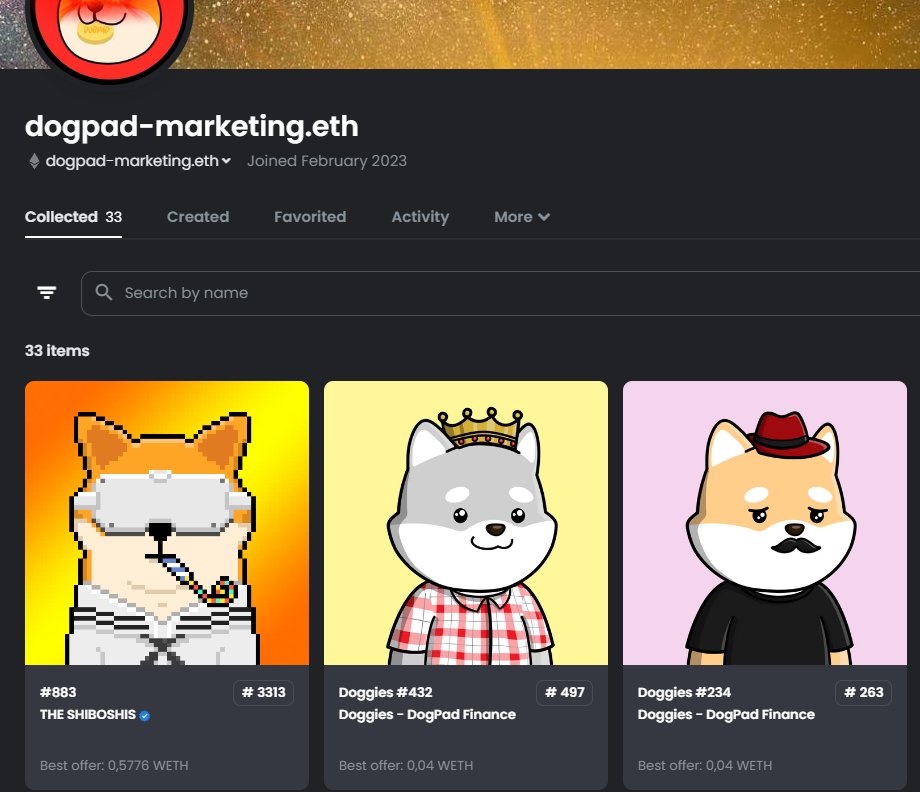This screenshot has height=792, width=920.
Task: Open Doggies - DogPad Finance under Doggies #234
Action: pos(726,715)
